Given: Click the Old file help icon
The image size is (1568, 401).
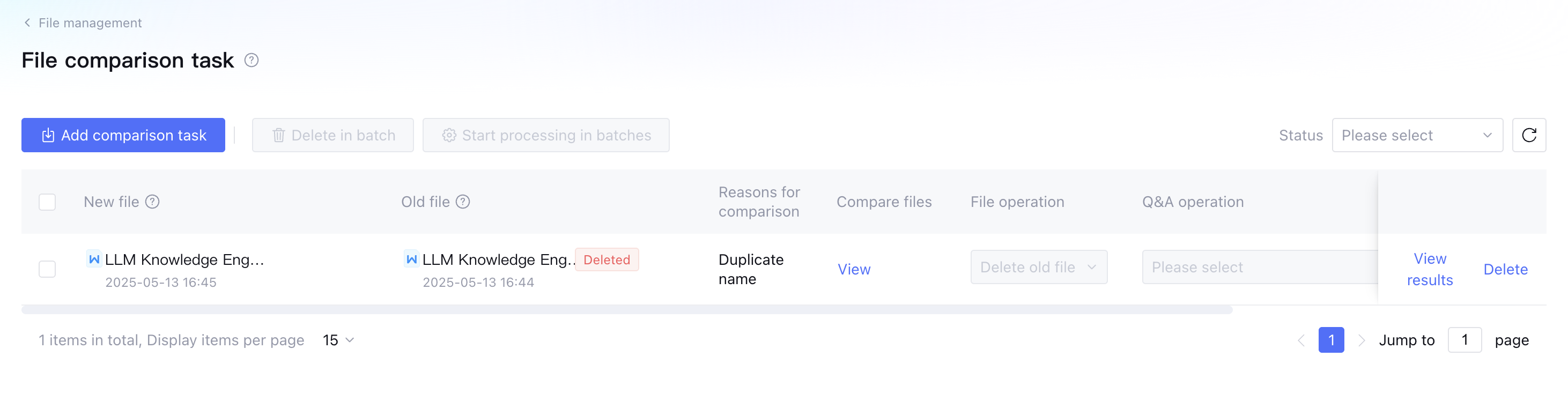Looking at the screenshot, I should 463,202.
